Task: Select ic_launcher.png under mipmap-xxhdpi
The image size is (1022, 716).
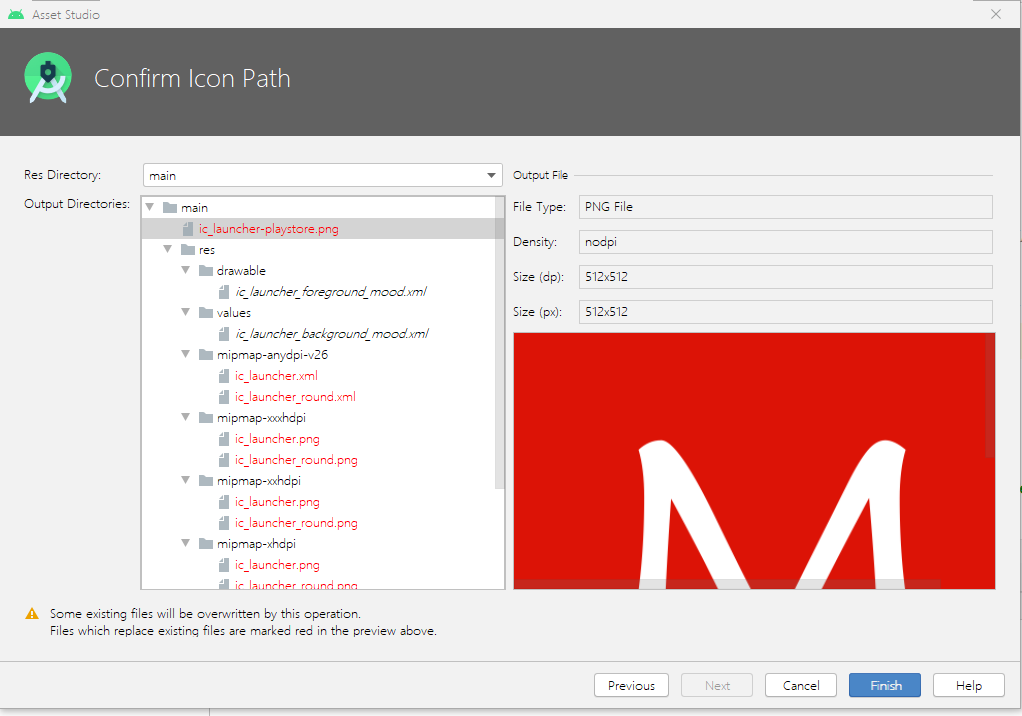Action: 277,502
